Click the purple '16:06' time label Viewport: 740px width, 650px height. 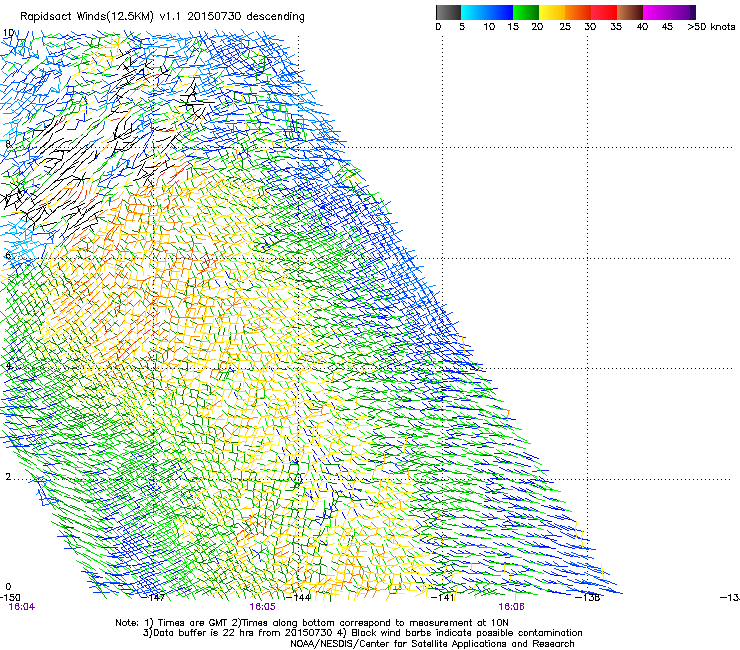point(512,607)
